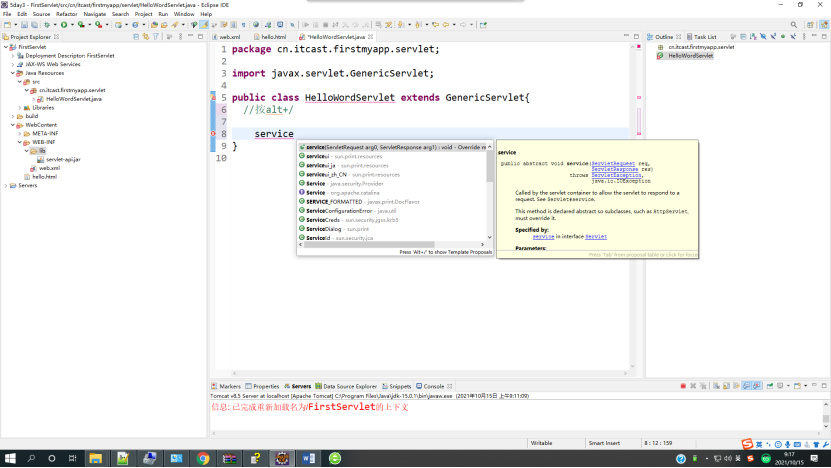Screen dimensions: 831x468
Task: Click the Save All toolbar icon
Action: (34, 25)
